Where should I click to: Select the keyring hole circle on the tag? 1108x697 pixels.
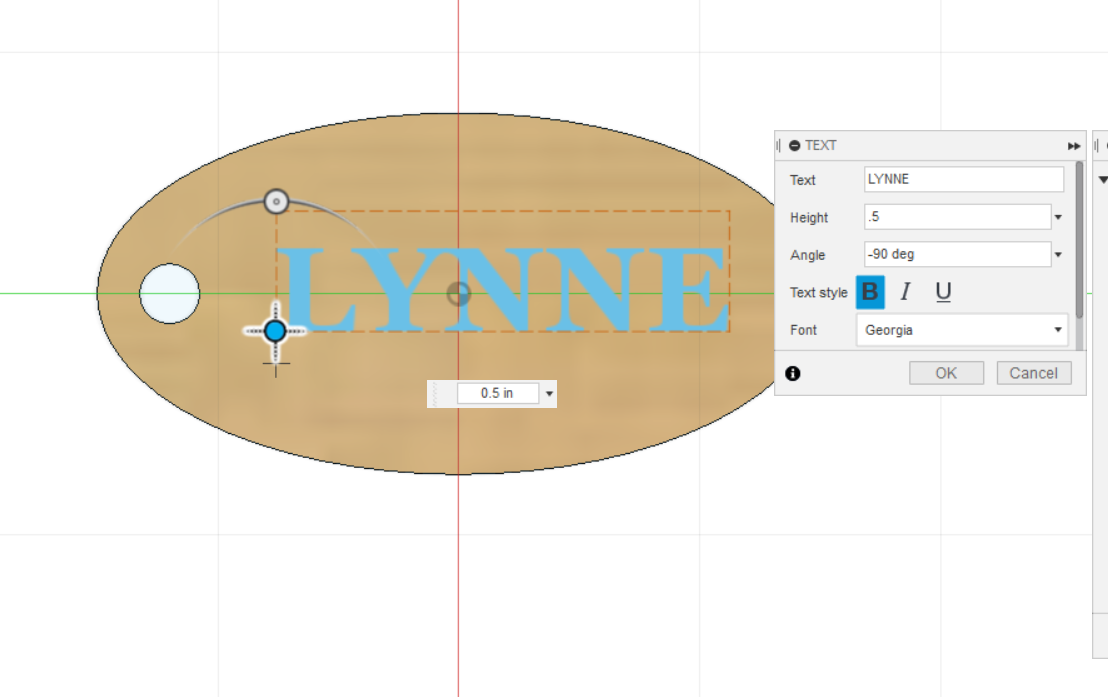pos(170,293)
